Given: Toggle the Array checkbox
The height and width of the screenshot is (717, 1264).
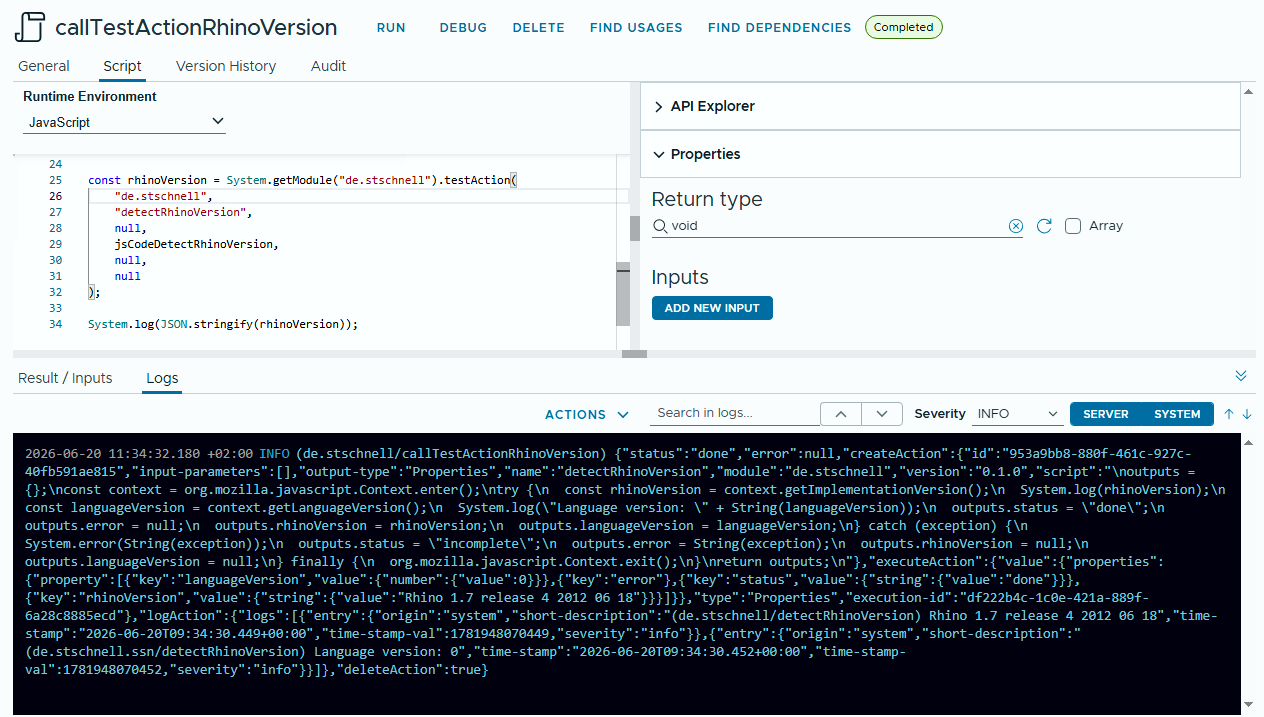Looking at the screenshot, I should coord(1073,226).
